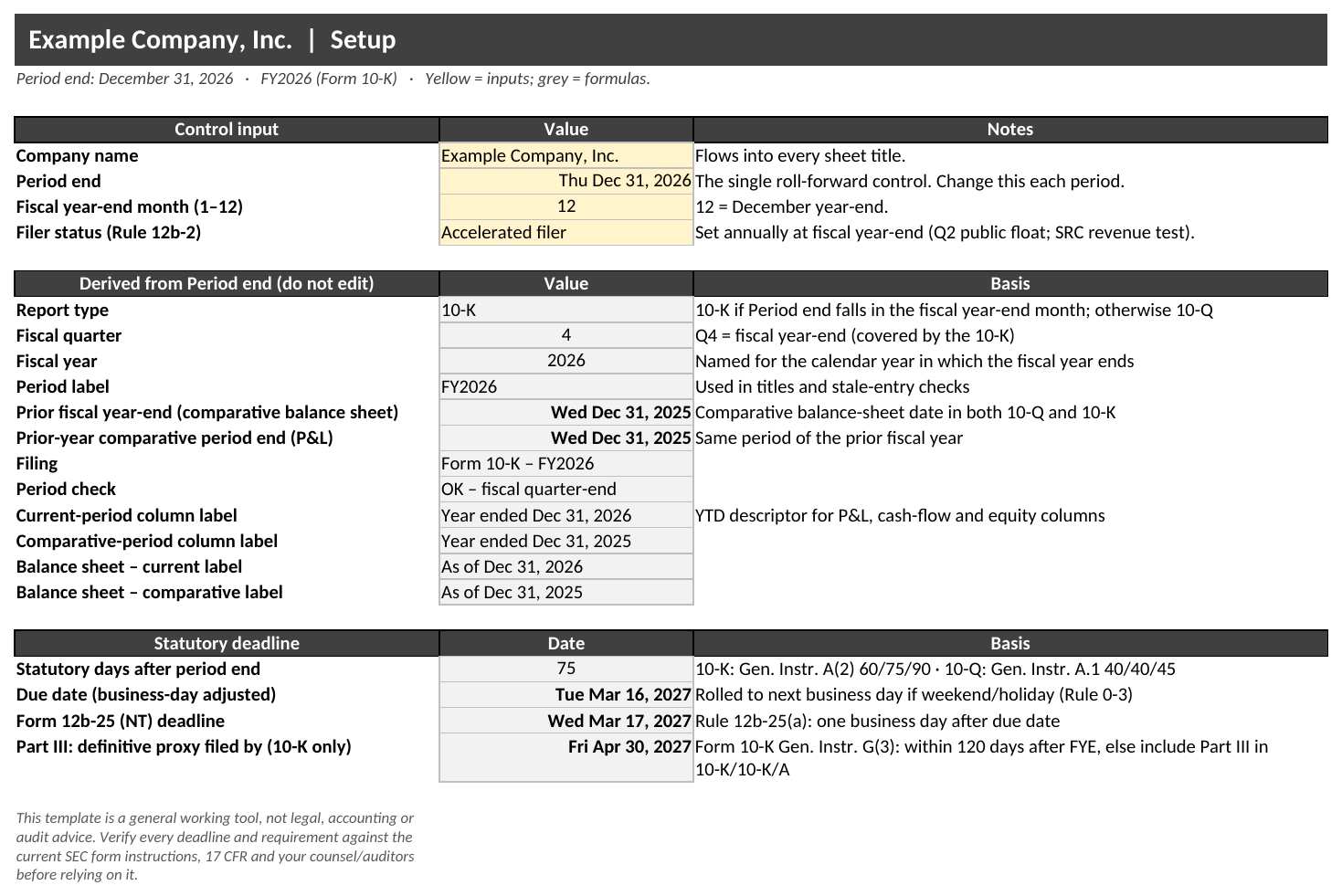This screenshot has height=896, width=1342.
Task: Select the Company name value cell
Action: pos(565,155)
